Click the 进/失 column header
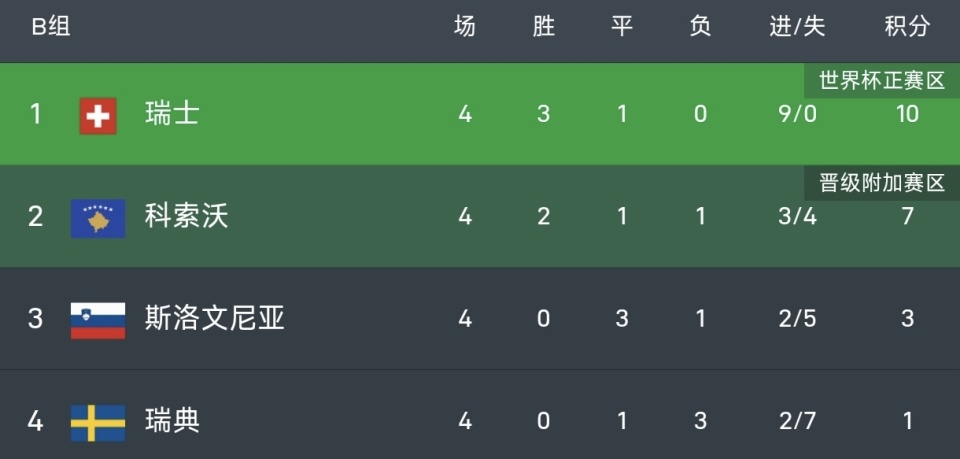Image resolution: width=960 pixels, height=459 pixels. [797, 28]
